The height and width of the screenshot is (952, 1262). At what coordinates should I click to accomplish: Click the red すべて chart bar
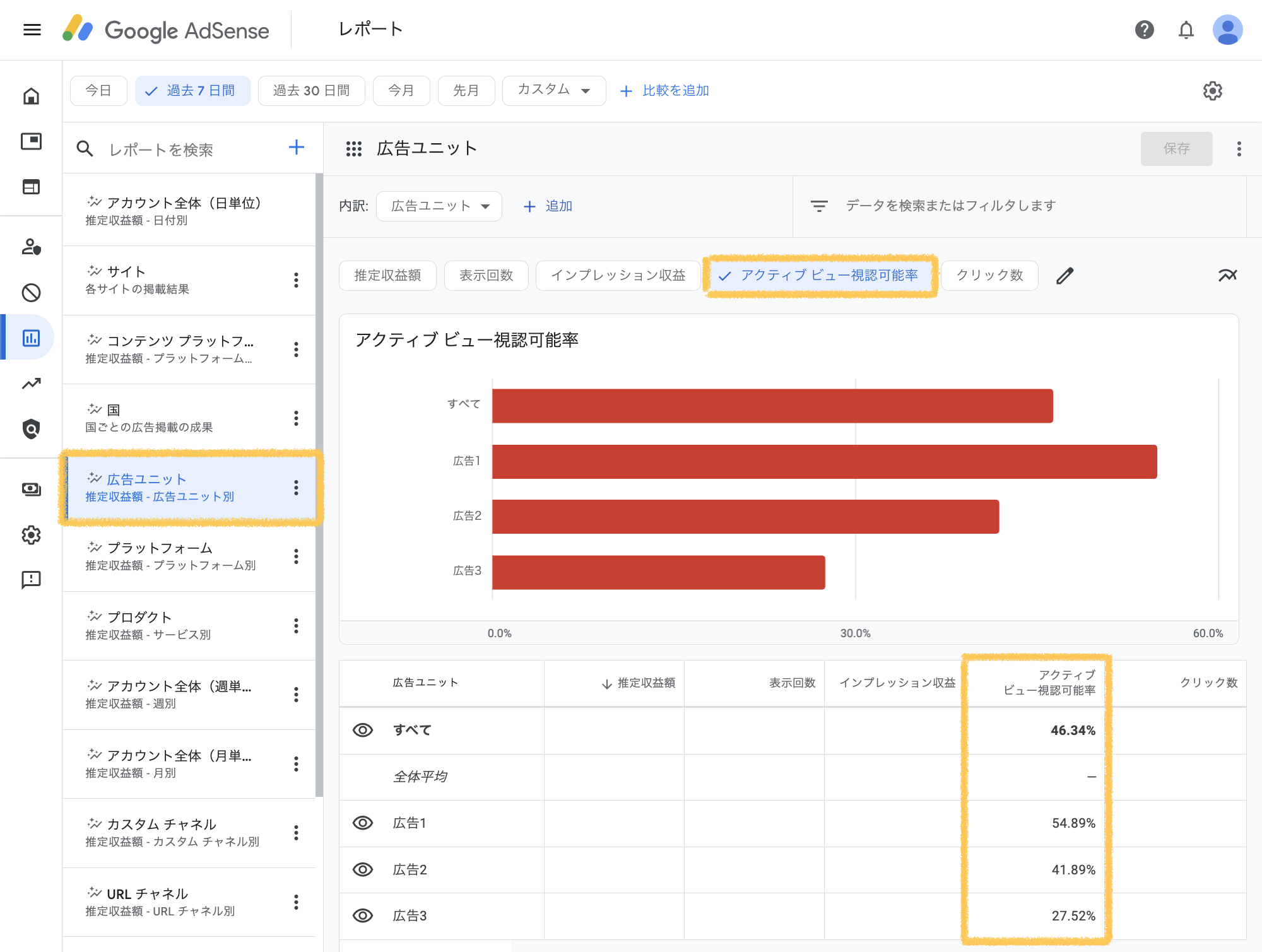772,406
